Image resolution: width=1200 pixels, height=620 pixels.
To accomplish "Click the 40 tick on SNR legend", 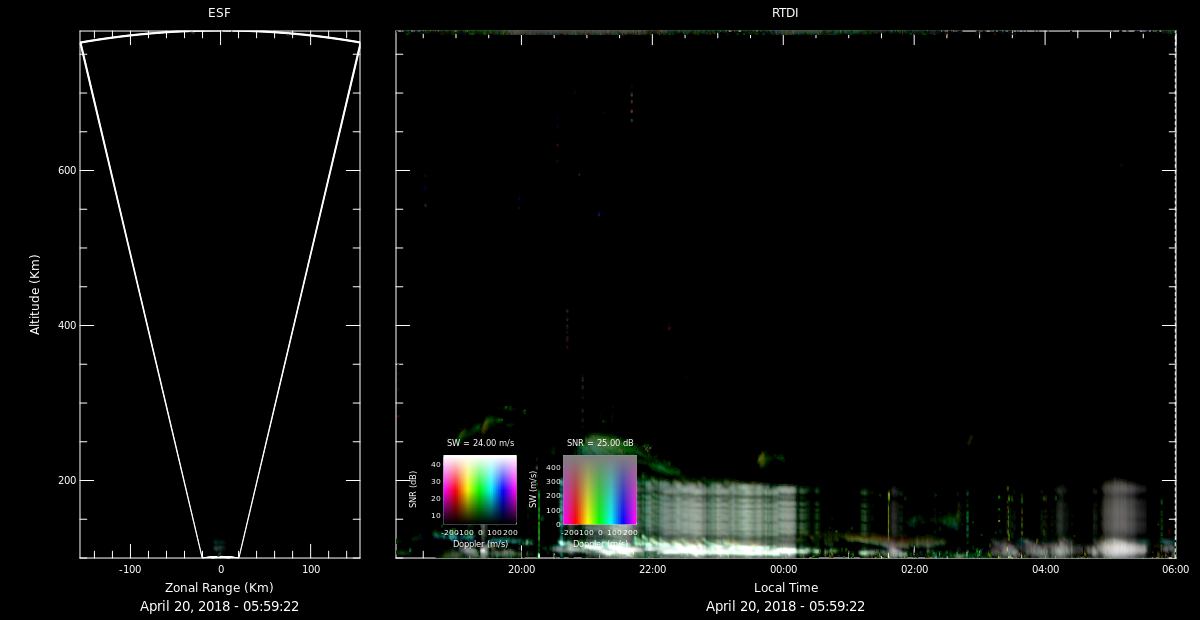I will [436, 464].
